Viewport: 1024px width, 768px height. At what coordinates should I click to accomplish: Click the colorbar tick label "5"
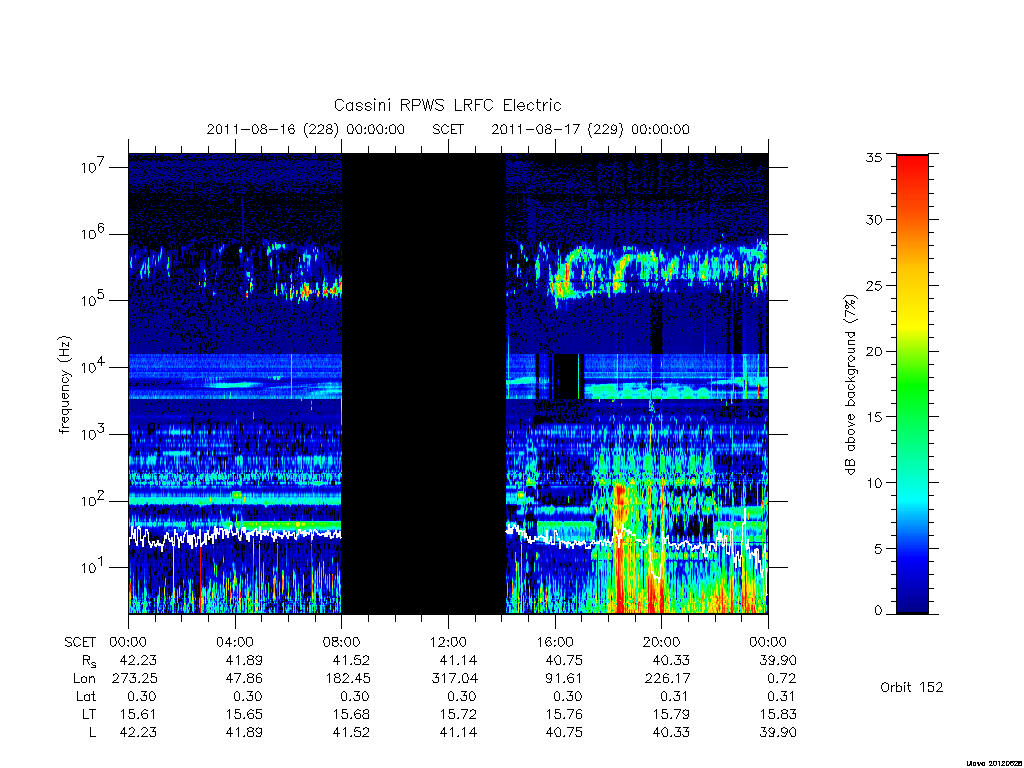(x=877, y=549)
